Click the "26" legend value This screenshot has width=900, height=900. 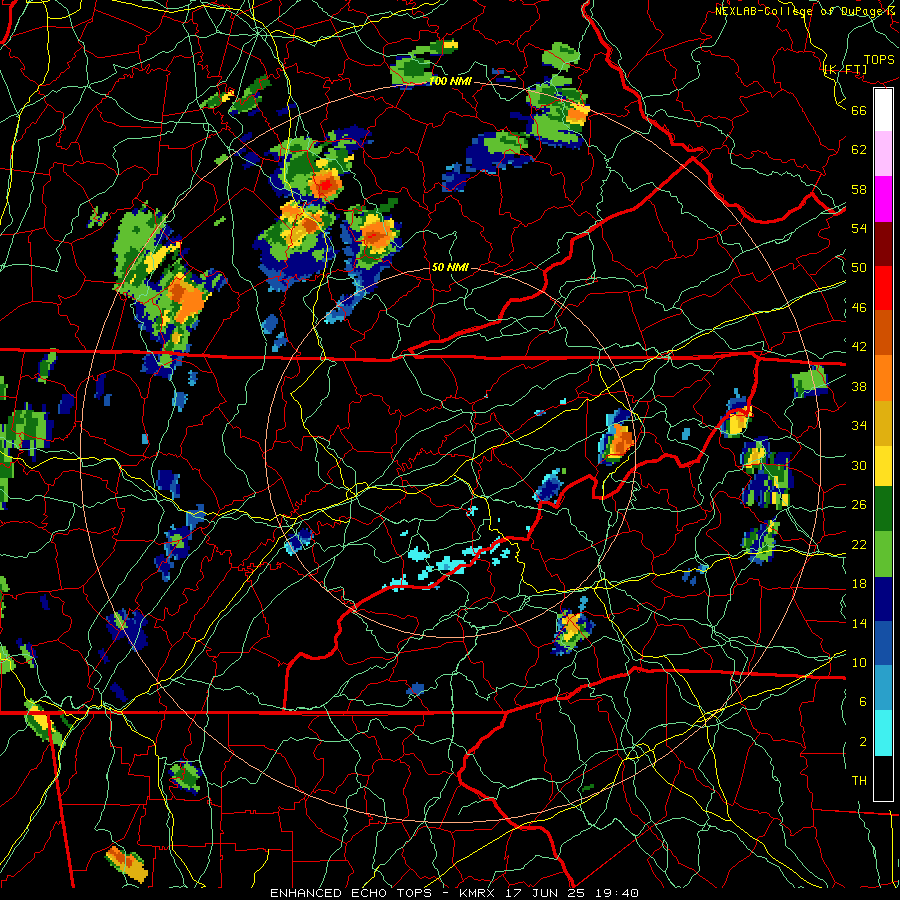859,505
